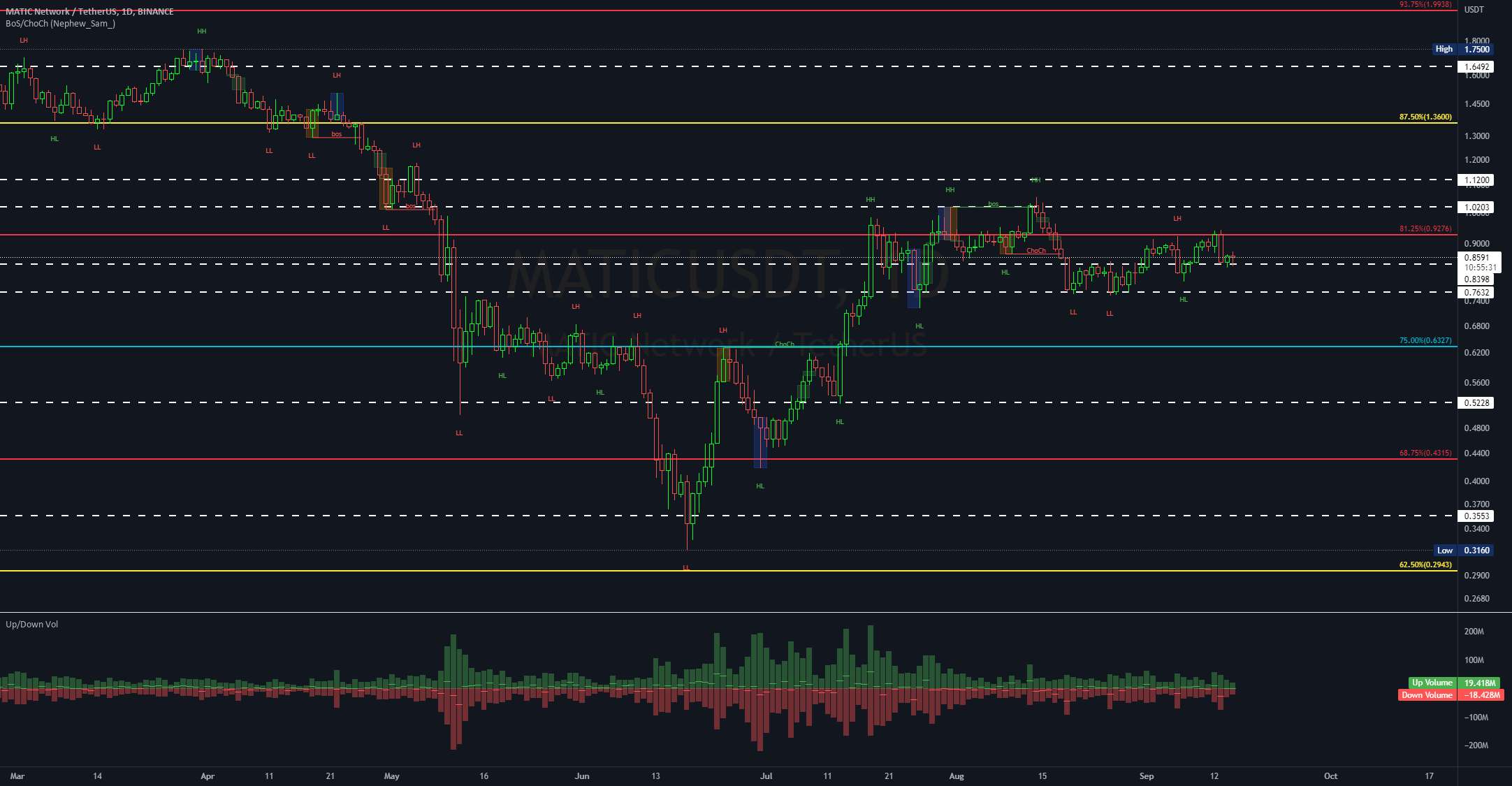Select the Up/Down Vol indicator label
Screen dimensions: 1512x786
click(x=31, y=624)
